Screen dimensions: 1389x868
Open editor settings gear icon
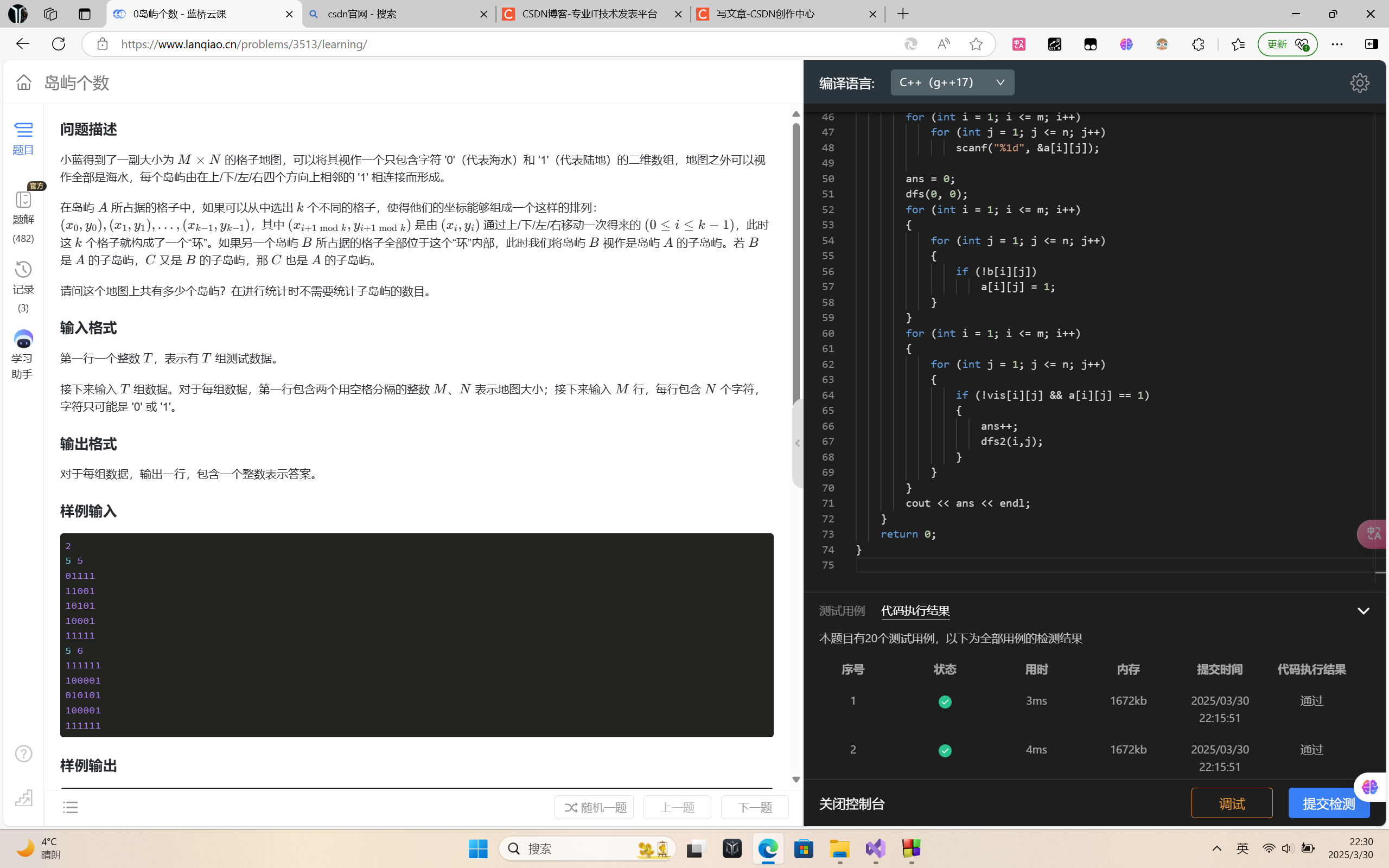click(1359, 82)
